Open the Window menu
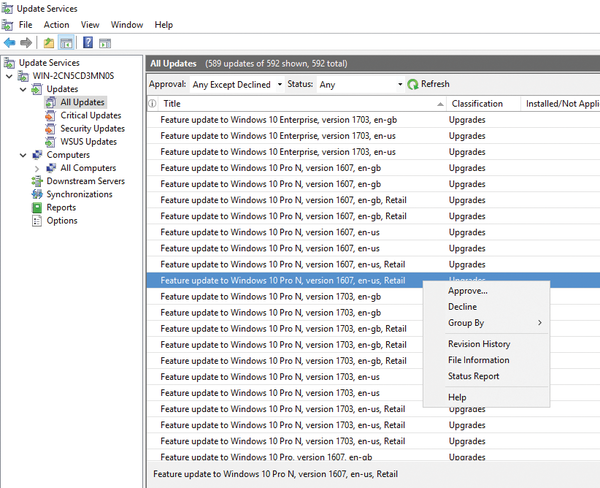Screen dimensions: 600x488 (x=127, y=25)
